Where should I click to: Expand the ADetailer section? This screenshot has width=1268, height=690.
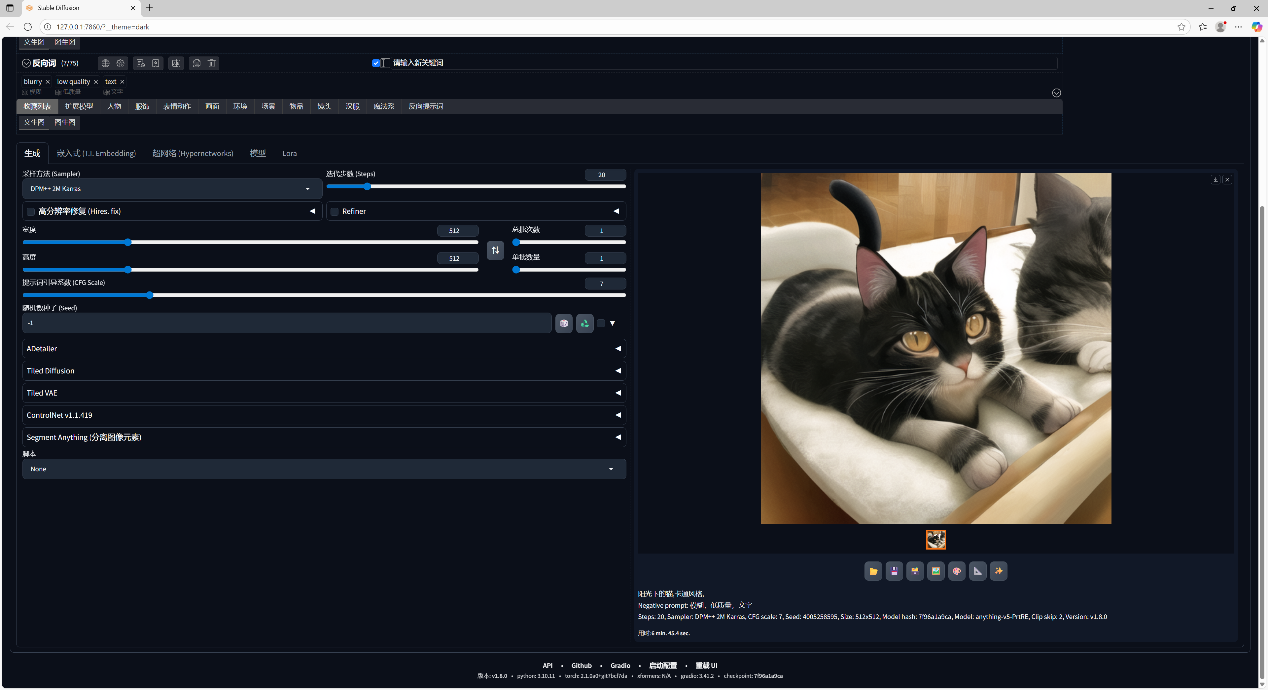pyautogui.click(x=323, y=349)
